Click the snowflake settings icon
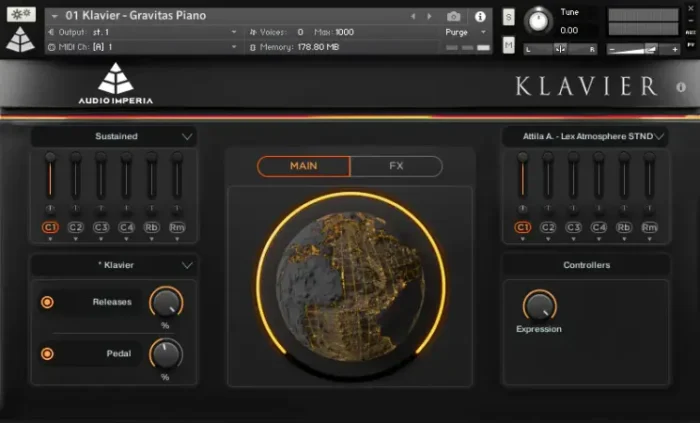This screenshot has height=423, width=700. [19, 16]
